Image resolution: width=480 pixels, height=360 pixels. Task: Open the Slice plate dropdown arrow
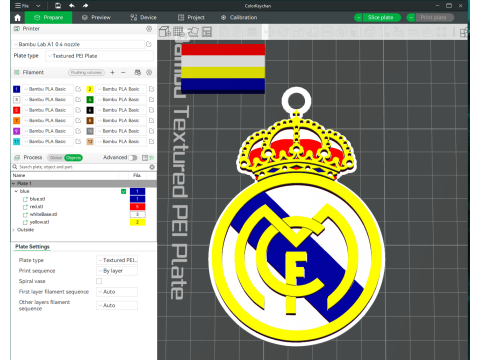358,18
